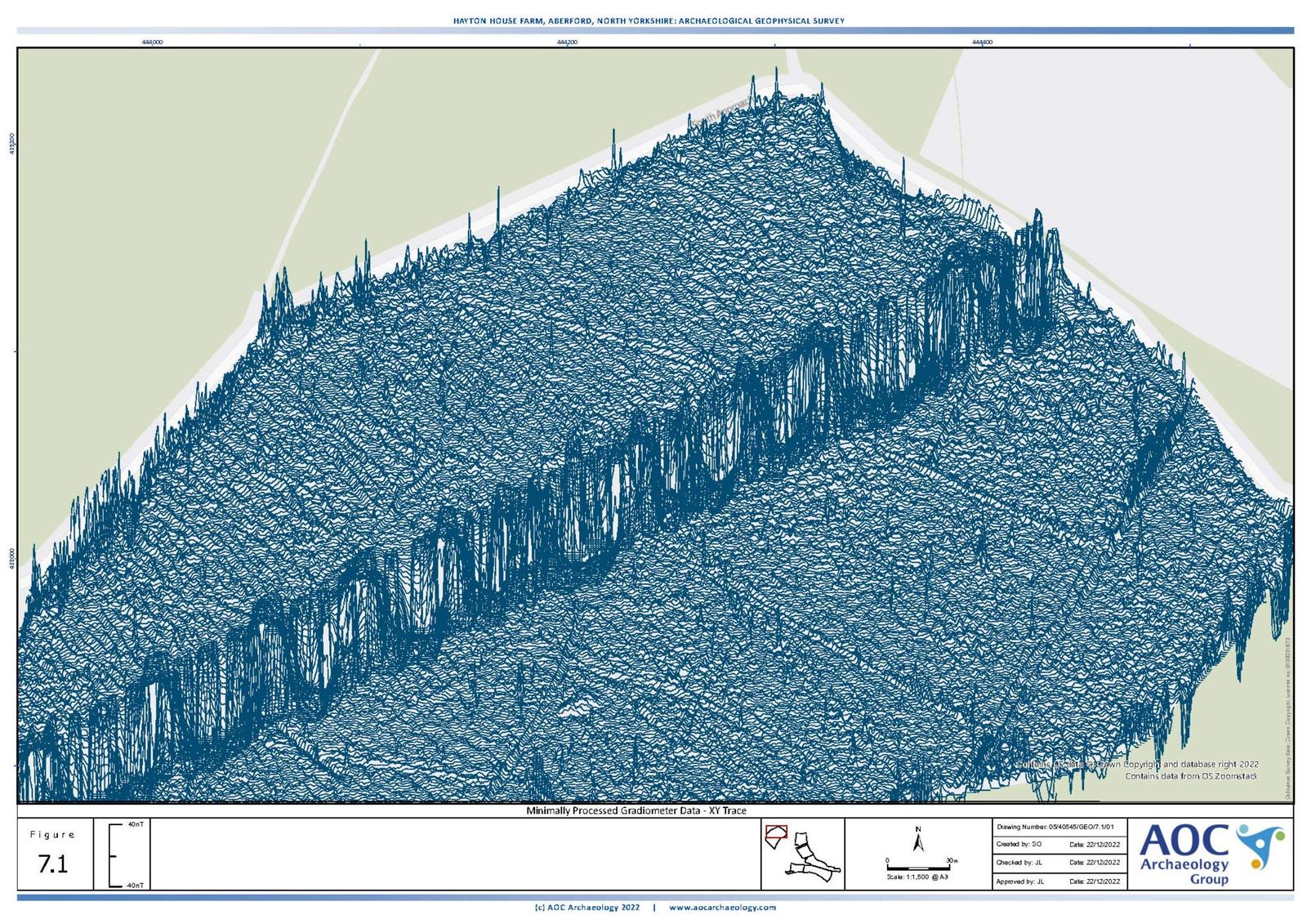This screenshot has width=1307, height=924.
Task: Click the 'Scale: 1:1,500 @ A3' text
Action: 917,877
